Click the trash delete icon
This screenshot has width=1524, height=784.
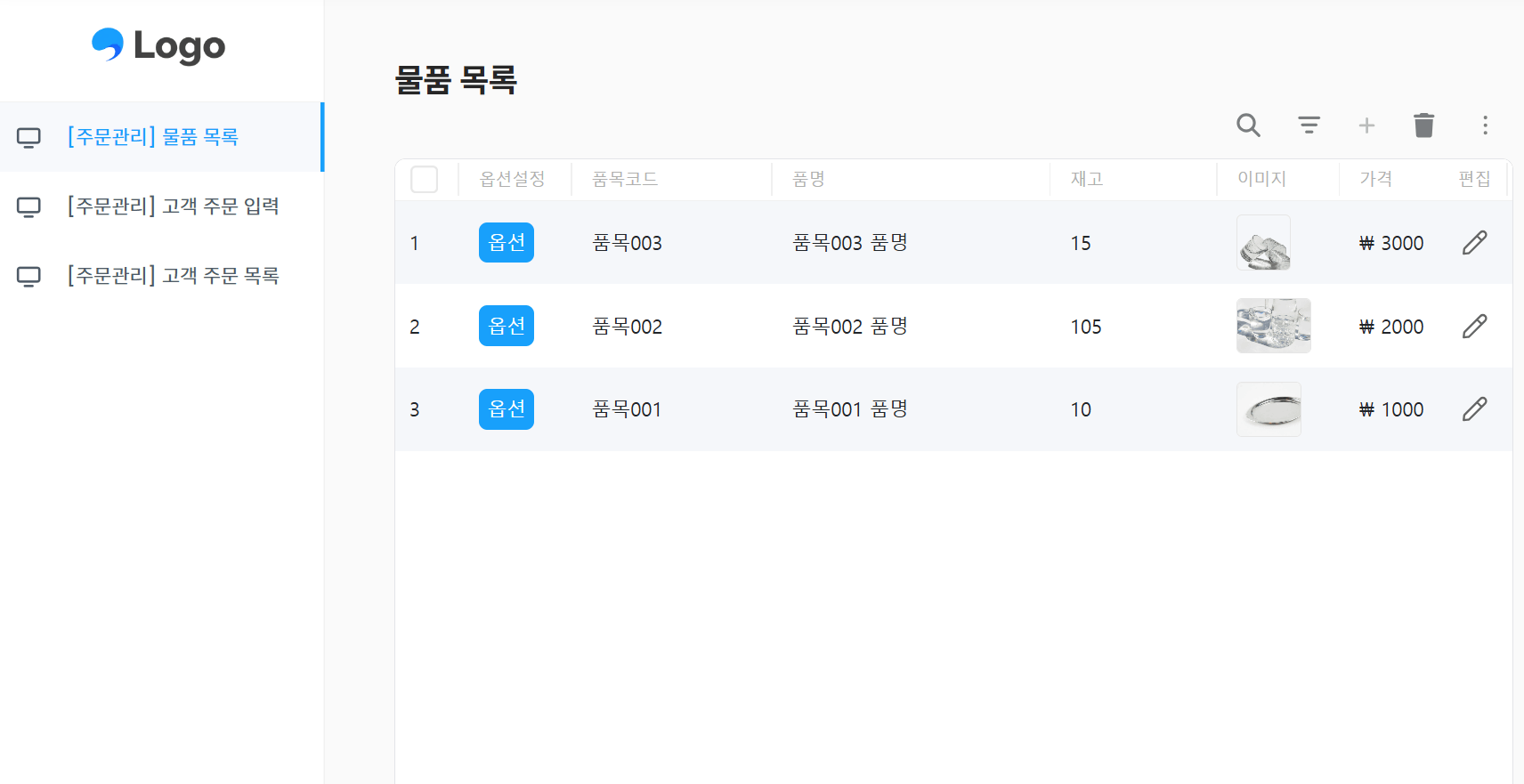point(1424,125)
